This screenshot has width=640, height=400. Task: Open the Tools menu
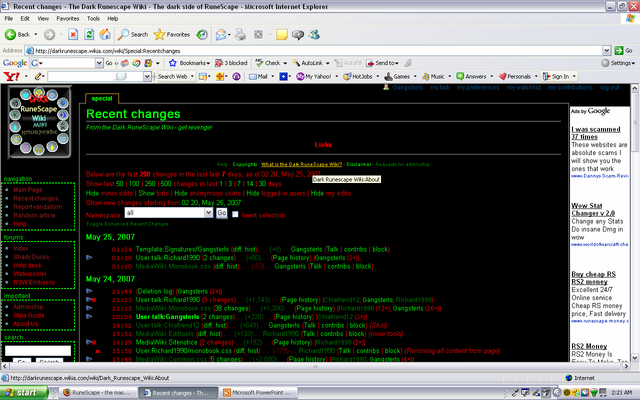93,18
